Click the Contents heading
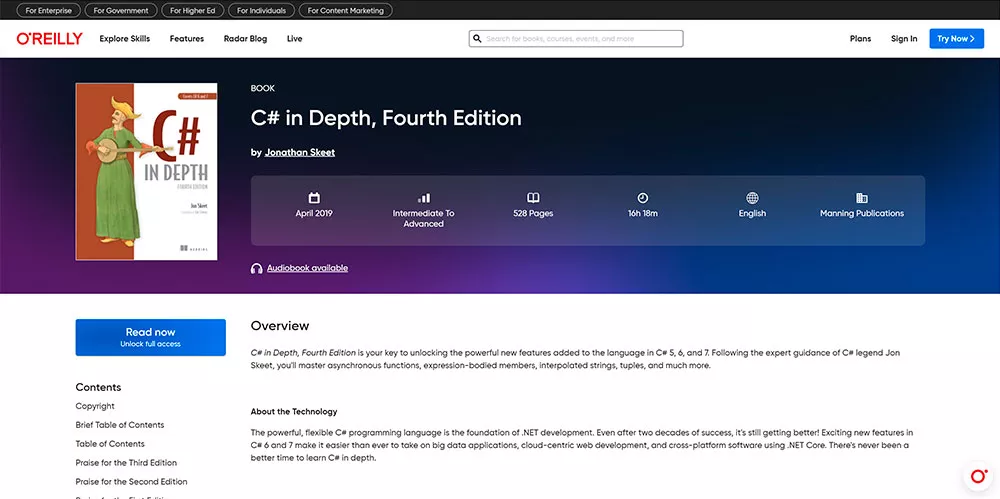1000x499 pixels. (98, 387)
